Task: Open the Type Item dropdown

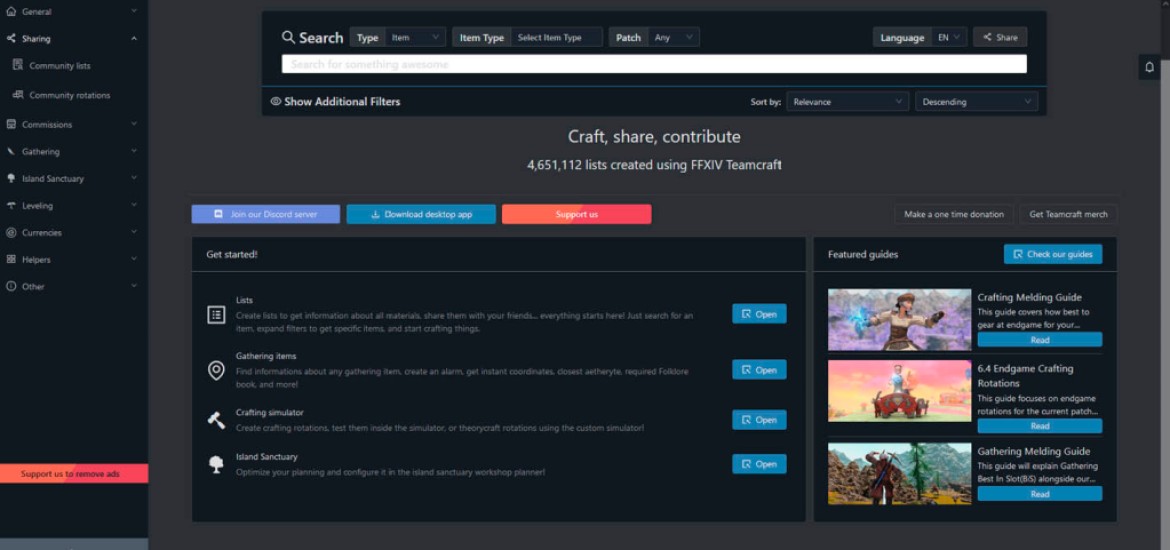Action: [x=415, y=37]
